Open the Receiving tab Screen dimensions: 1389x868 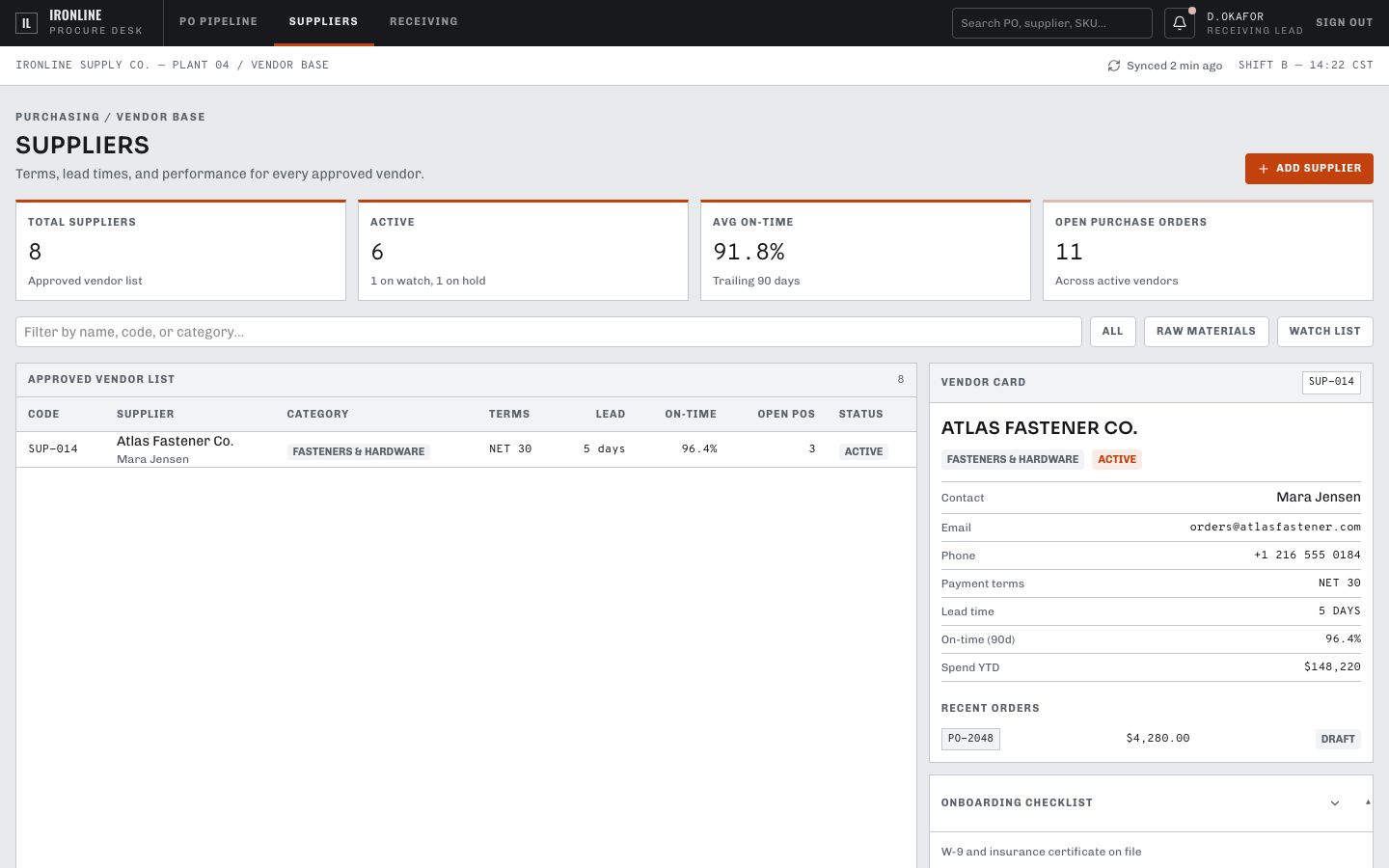423,21
